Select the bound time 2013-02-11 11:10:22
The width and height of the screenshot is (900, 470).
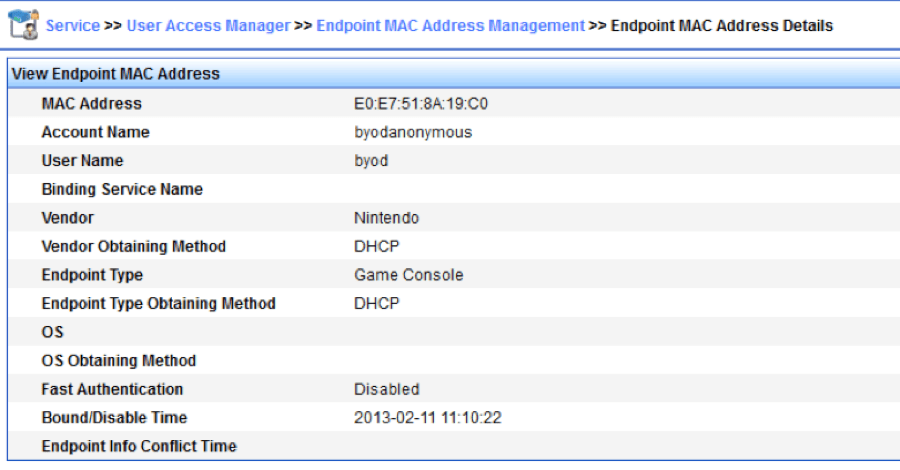pyautogui.click(x=427, y=418)
